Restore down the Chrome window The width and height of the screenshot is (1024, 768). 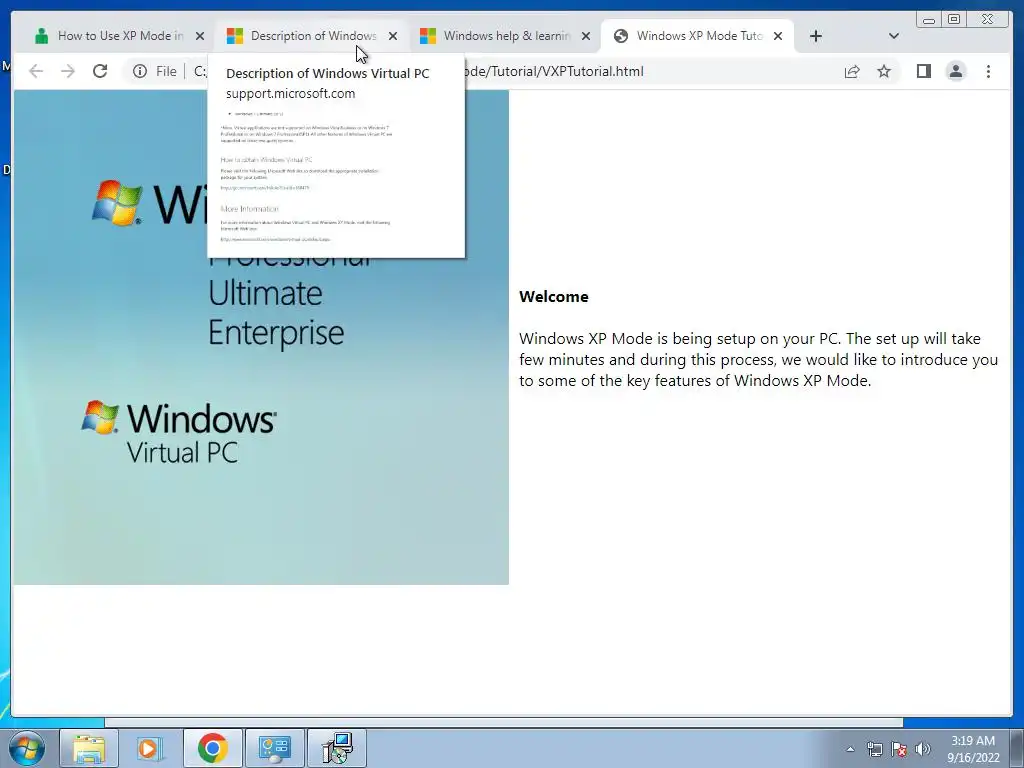pos(954,20)
